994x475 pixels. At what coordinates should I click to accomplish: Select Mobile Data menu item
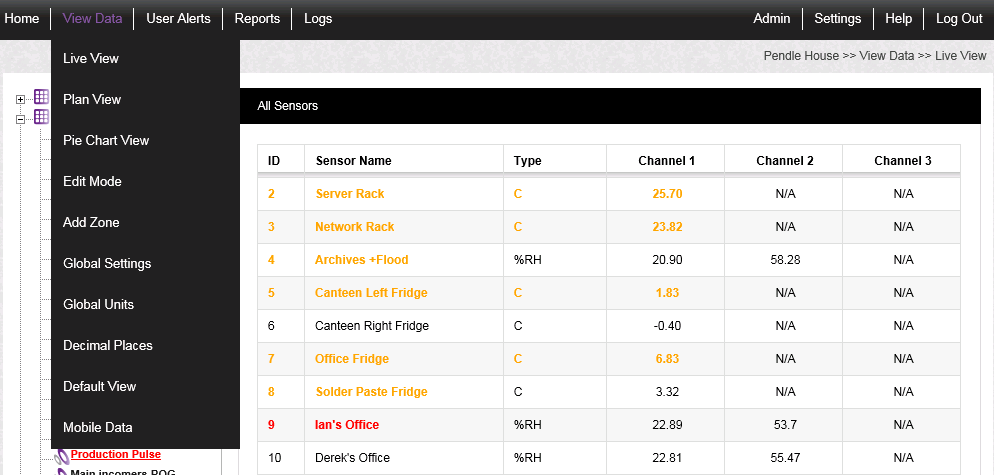(x=98, y=428)
